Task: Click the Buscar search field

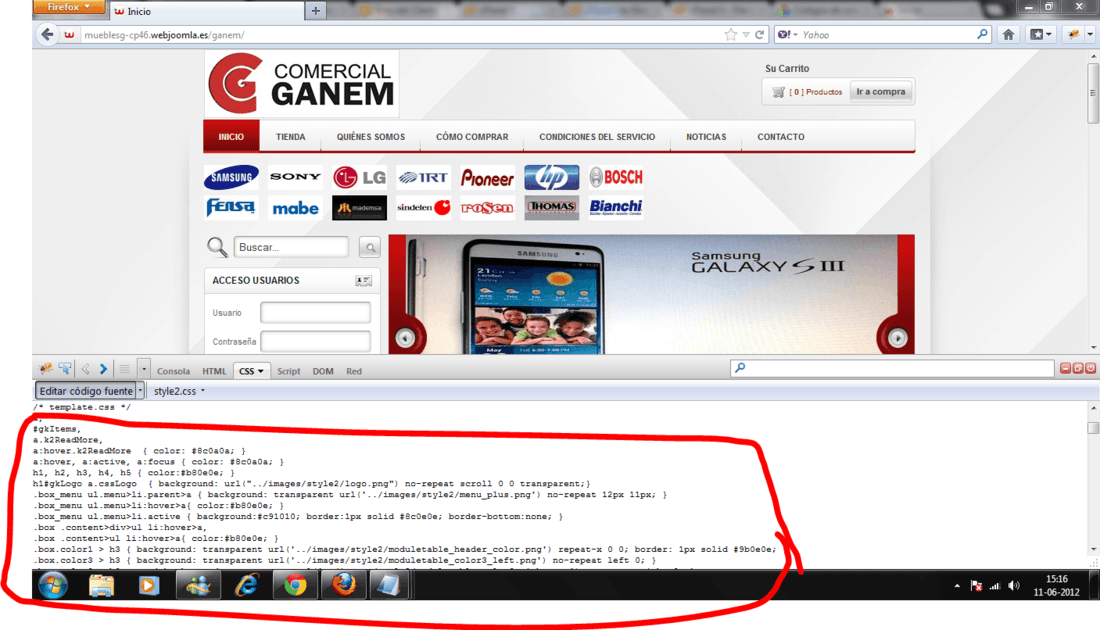Action: 291,247
